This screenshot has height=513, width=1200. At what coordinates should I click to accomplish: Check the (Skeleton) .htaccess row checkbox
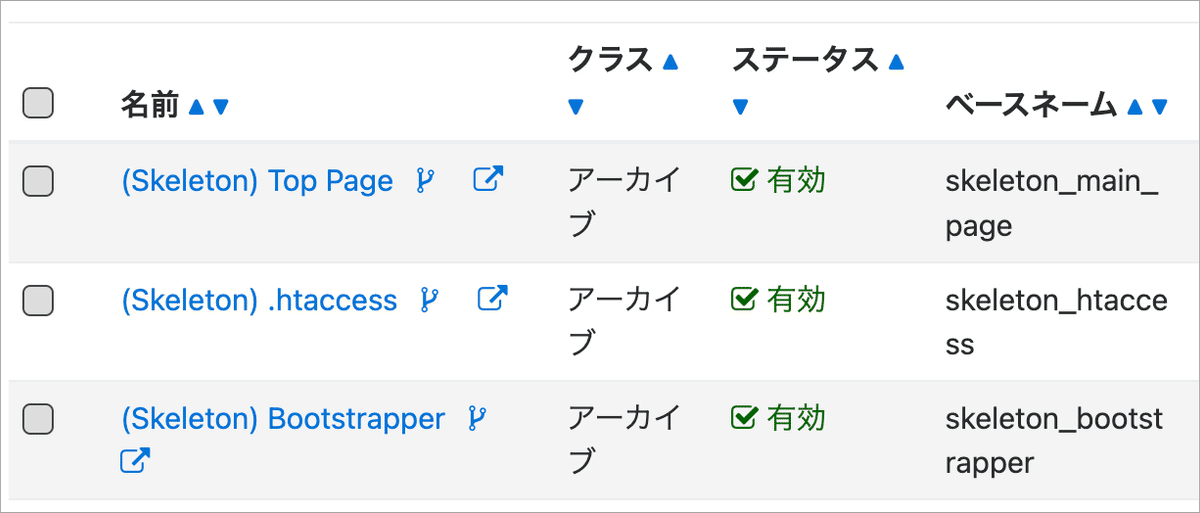pyautogui.click(x=38, y=299)
